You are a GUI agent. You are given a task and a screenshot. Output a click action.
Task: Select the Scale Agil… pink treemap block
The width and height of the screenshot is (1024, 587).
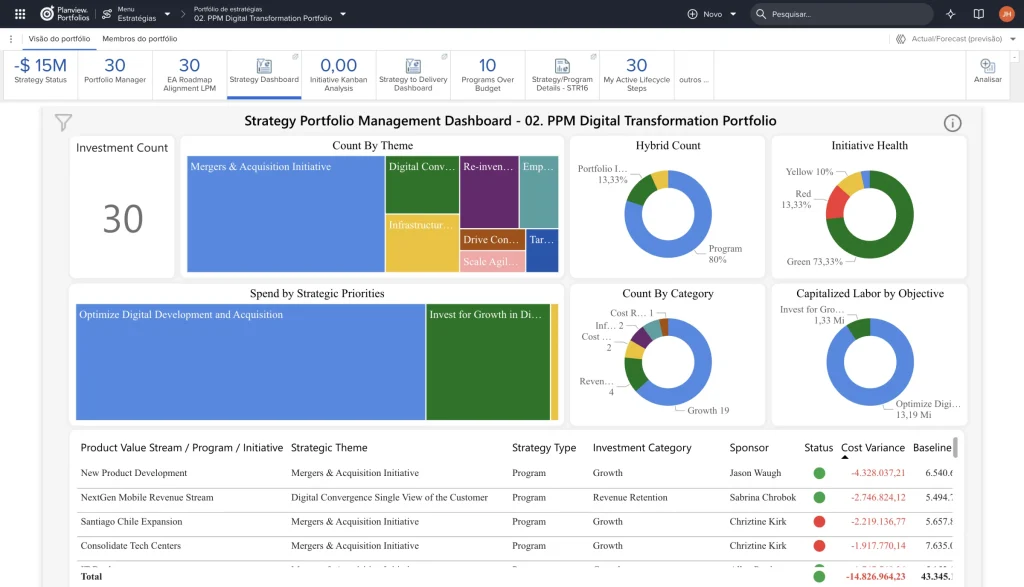click(492, 262)
